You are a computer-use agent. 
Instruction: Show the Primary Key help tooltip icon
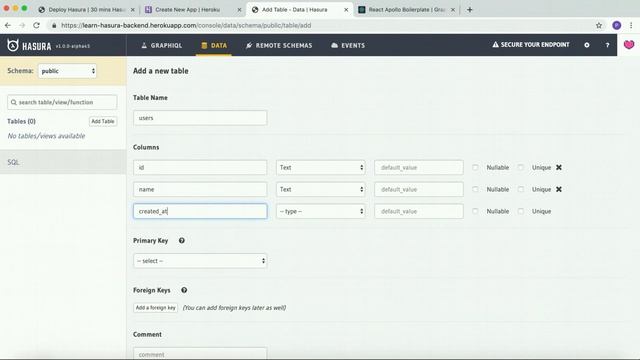coord(182,241)
